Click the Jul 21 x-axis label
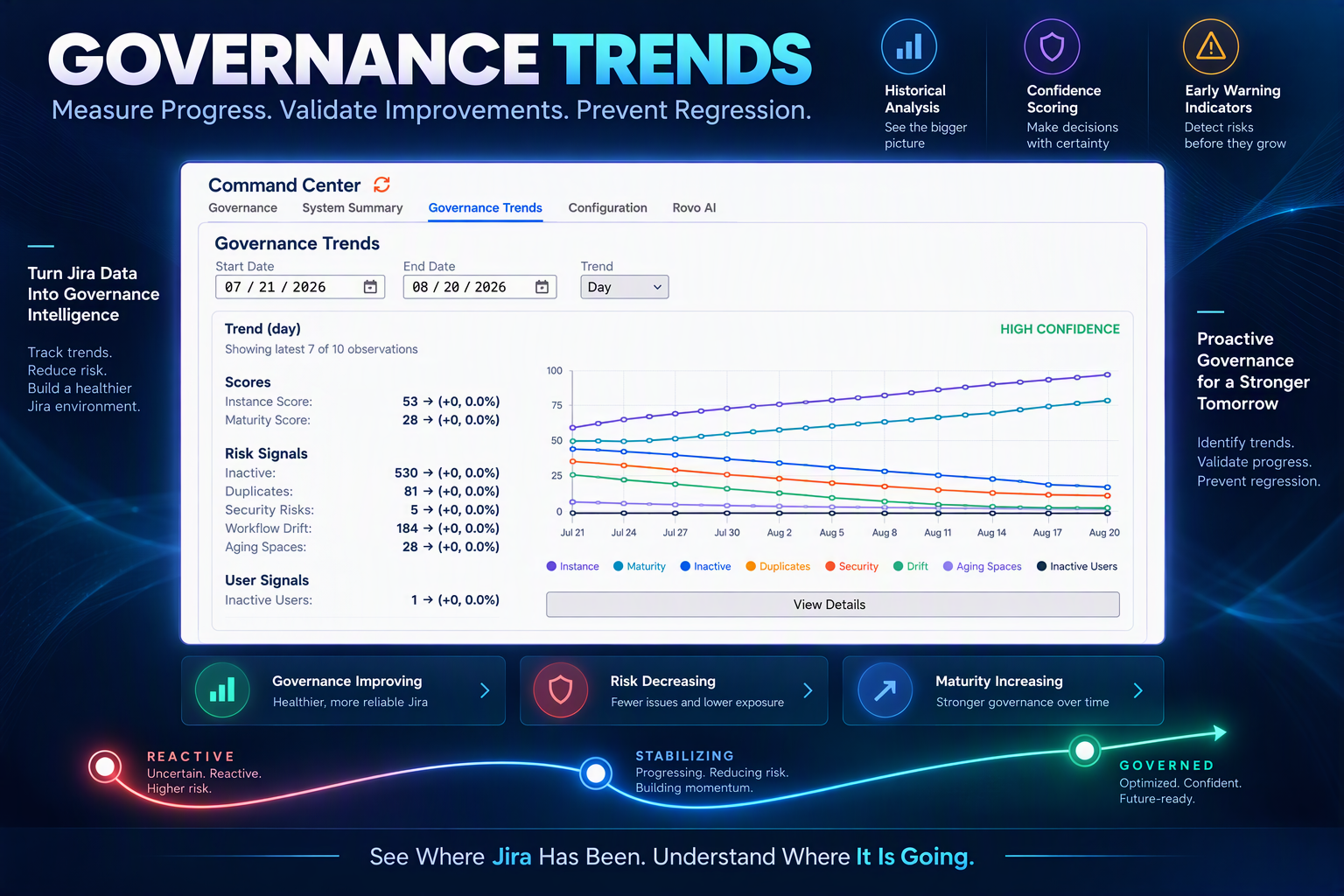Image resolution: width=1344 pixels, height=896 pixels. (x=572, y=532)
